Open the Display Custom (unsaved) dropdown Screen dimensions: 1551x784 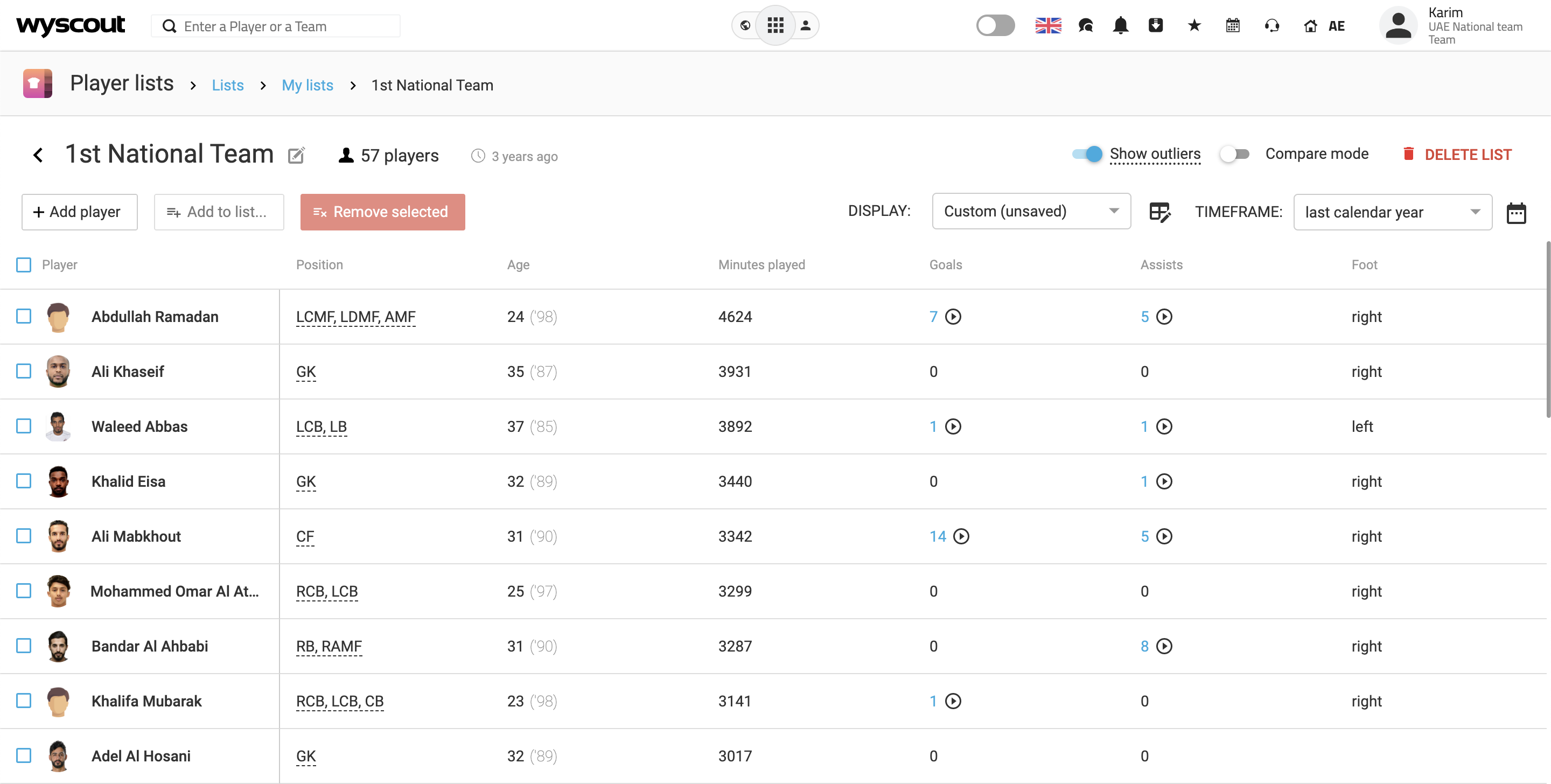point(1031,212)
